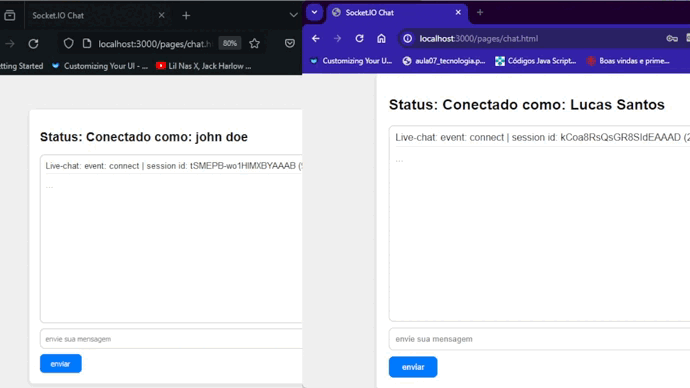
Task: Expand the Firefox list all tabs dropdown
Action: [294, 15]
